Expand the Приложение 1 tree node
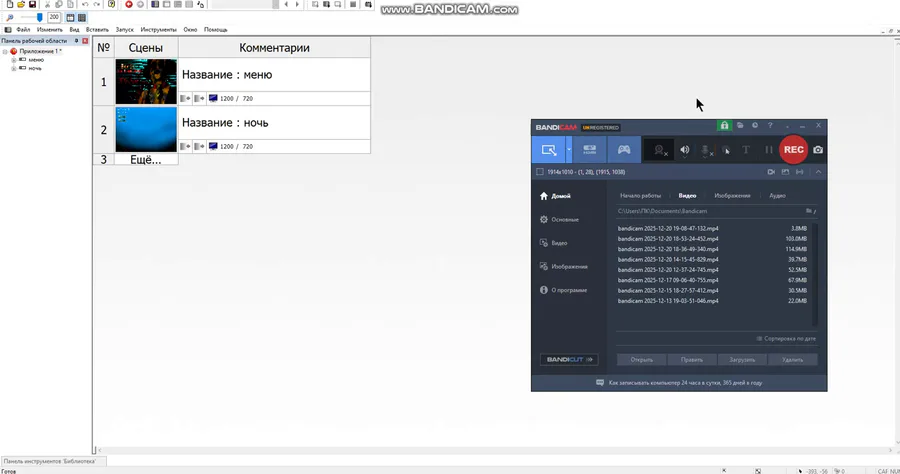The image size is (900, 474). click(x=5, y=51)
